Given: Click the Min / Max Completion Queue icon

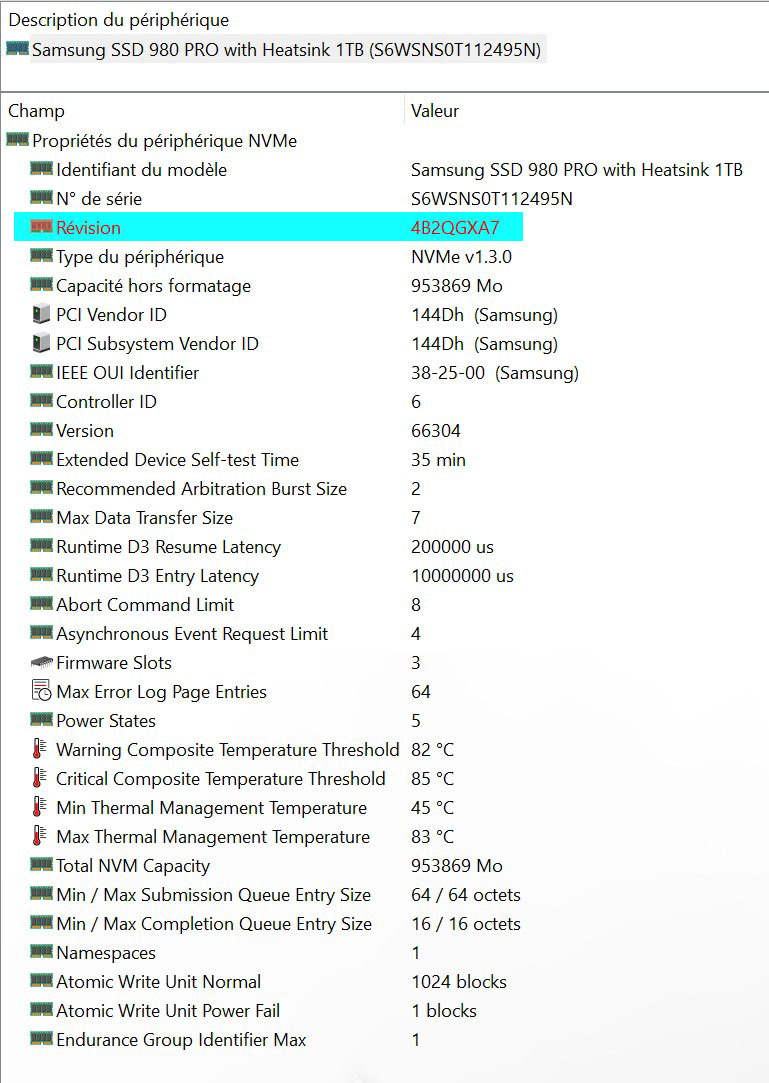Looking at the screenshot, I should click(41, 923).
